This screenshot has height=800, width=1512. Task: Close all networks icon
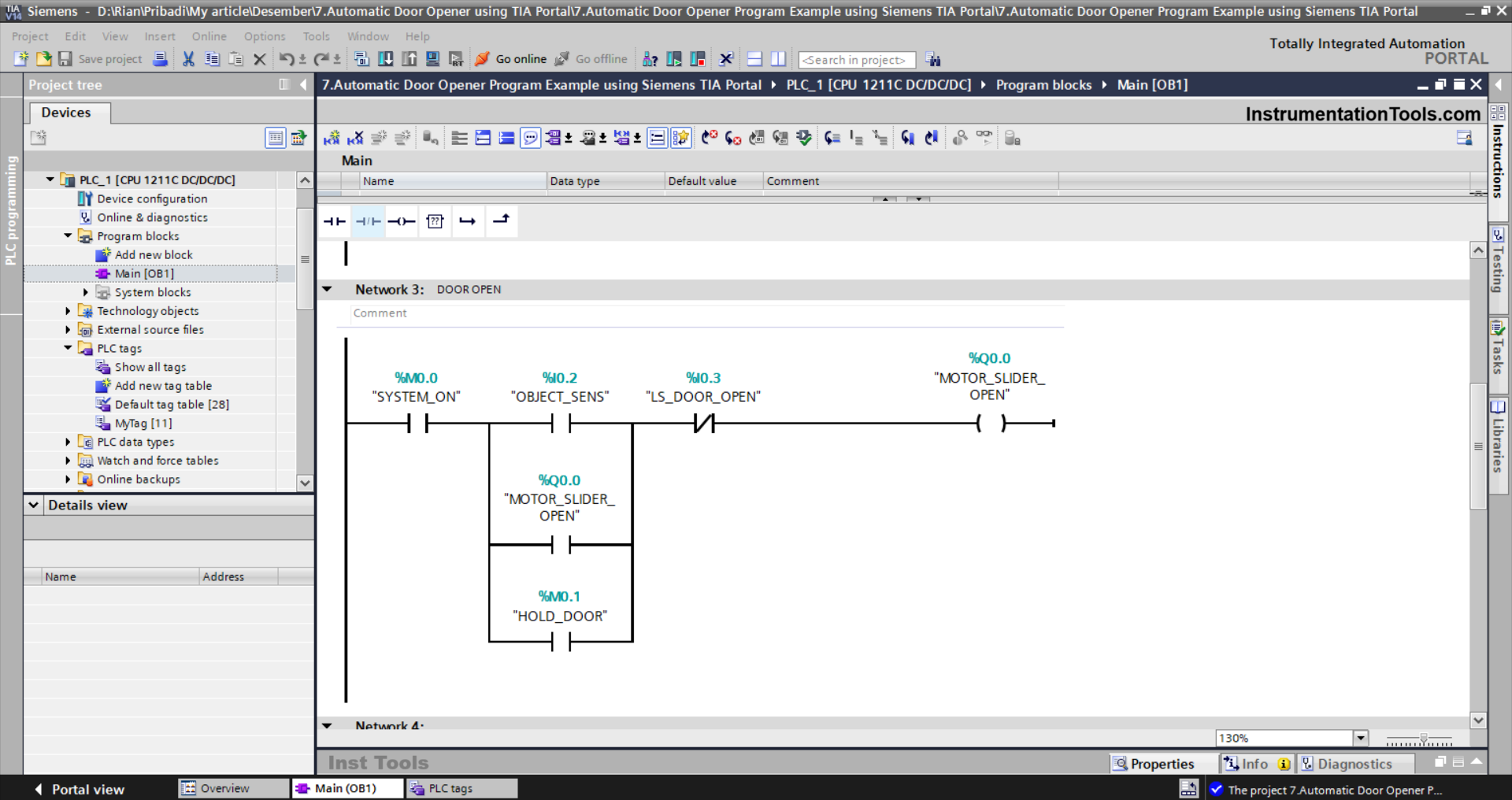point(506,138)
